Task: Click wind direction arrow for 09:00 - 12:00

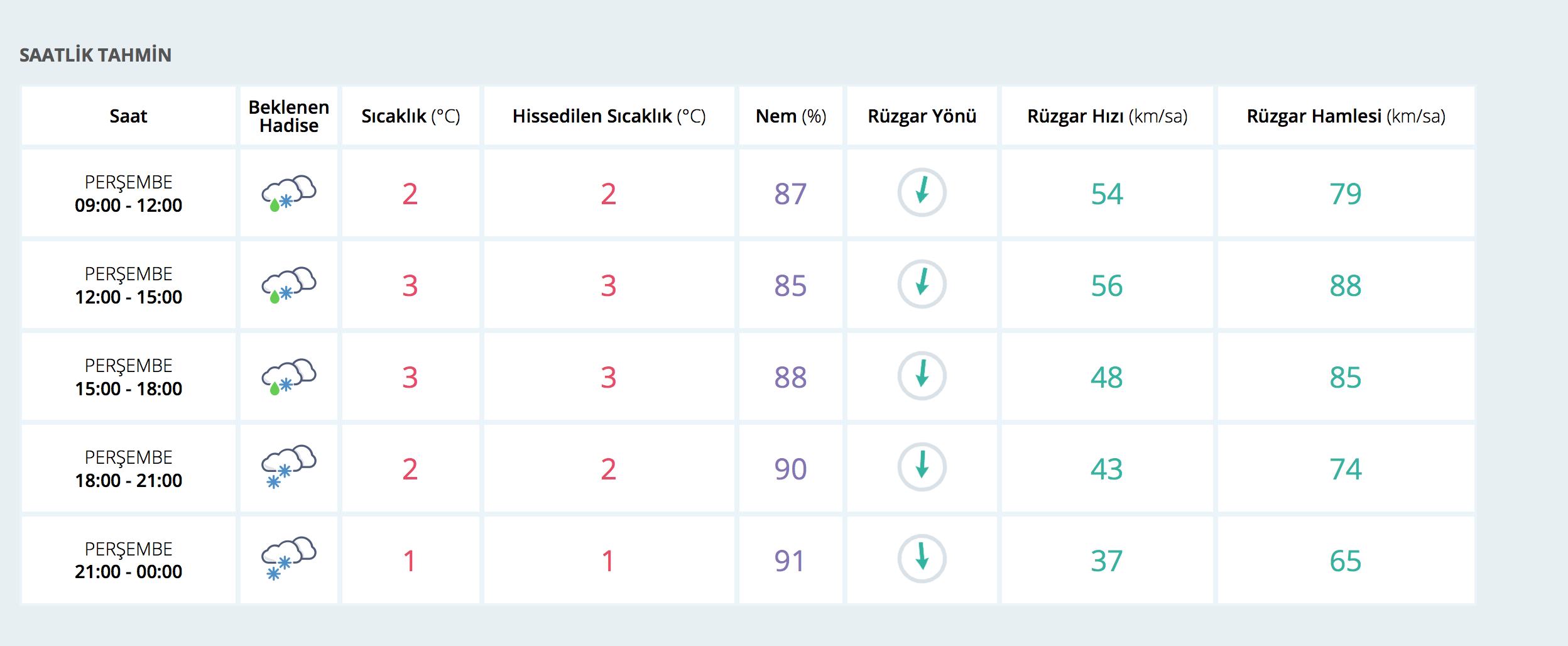Action: click(922, 192)
